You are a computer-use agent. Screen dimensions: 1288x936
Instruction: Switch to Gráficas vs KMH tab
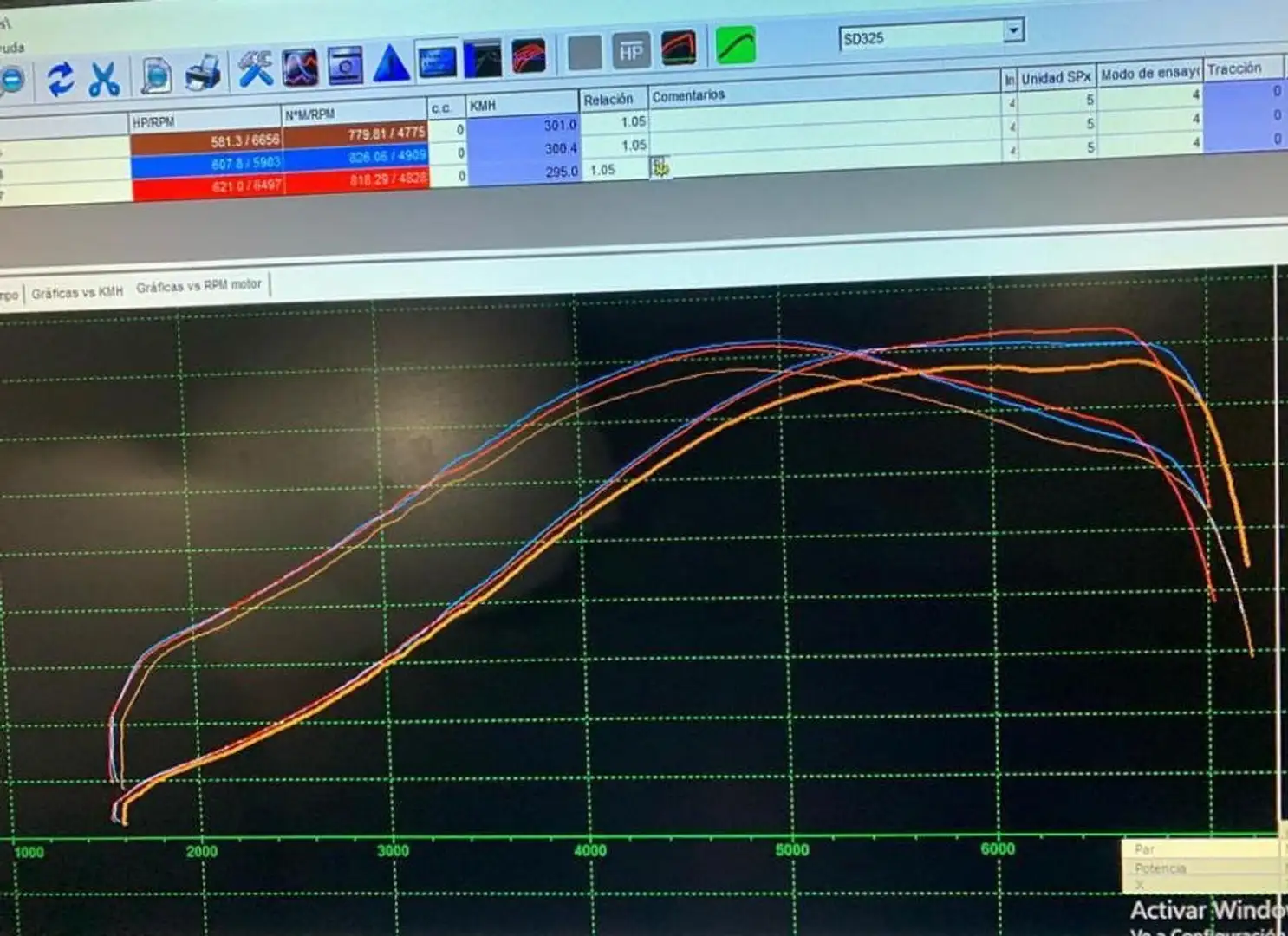click(x=77, y=293)
